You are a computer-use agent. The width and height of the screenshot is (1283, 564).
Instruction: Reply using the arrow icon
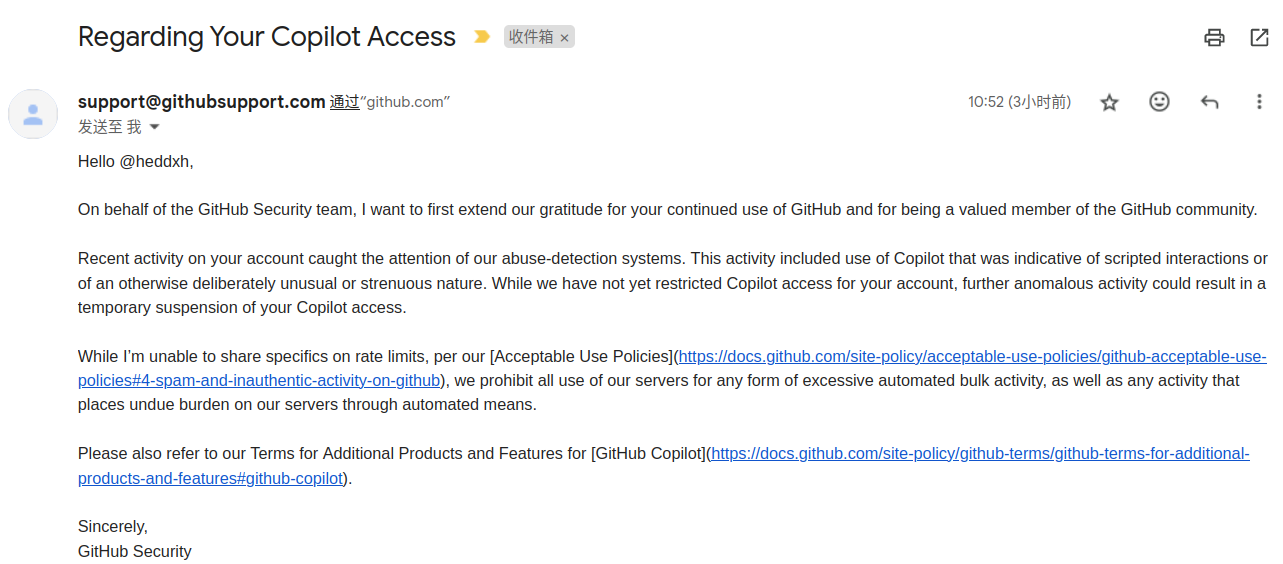click(1209, 102)
